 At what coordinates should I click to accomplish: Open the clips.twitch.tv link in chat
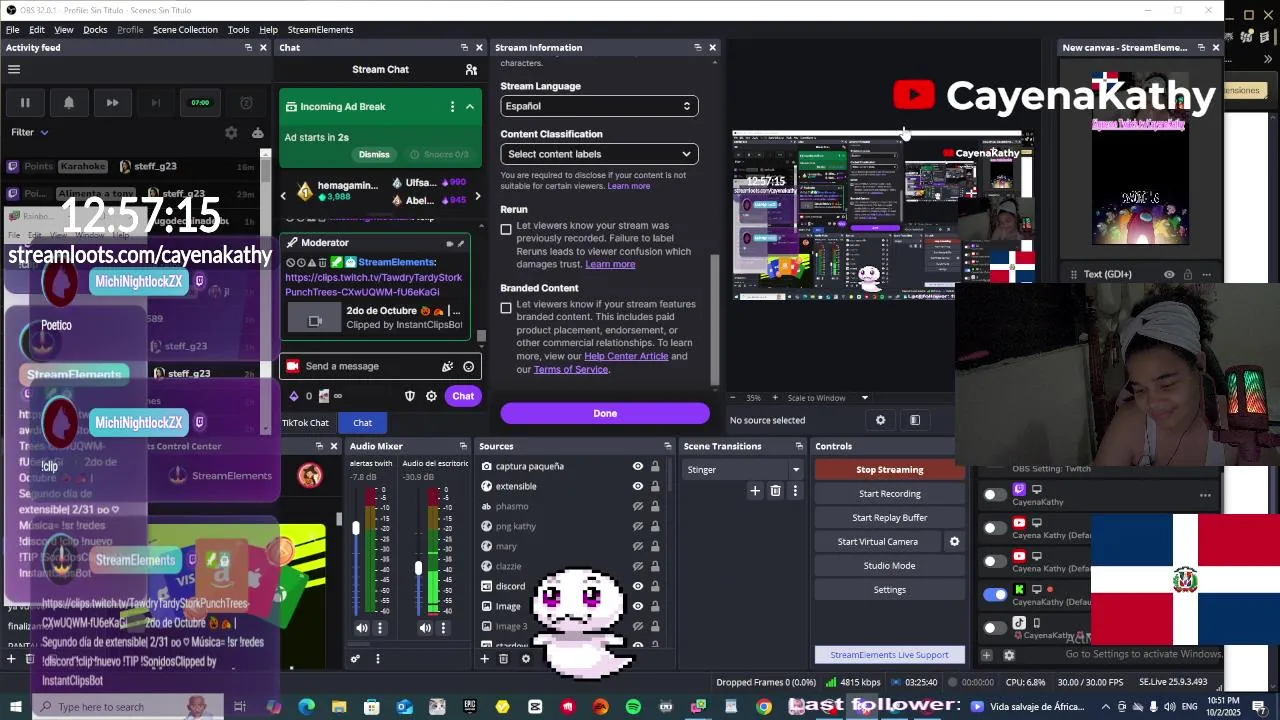point(374,284)
